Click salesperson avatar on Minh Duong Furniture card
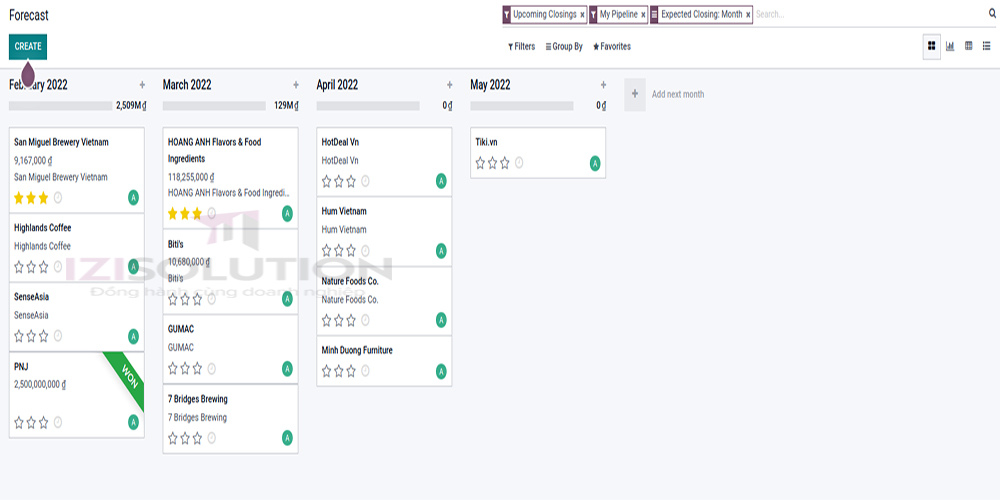Screen dimensions: 1000x500 [x=441, y=371]
